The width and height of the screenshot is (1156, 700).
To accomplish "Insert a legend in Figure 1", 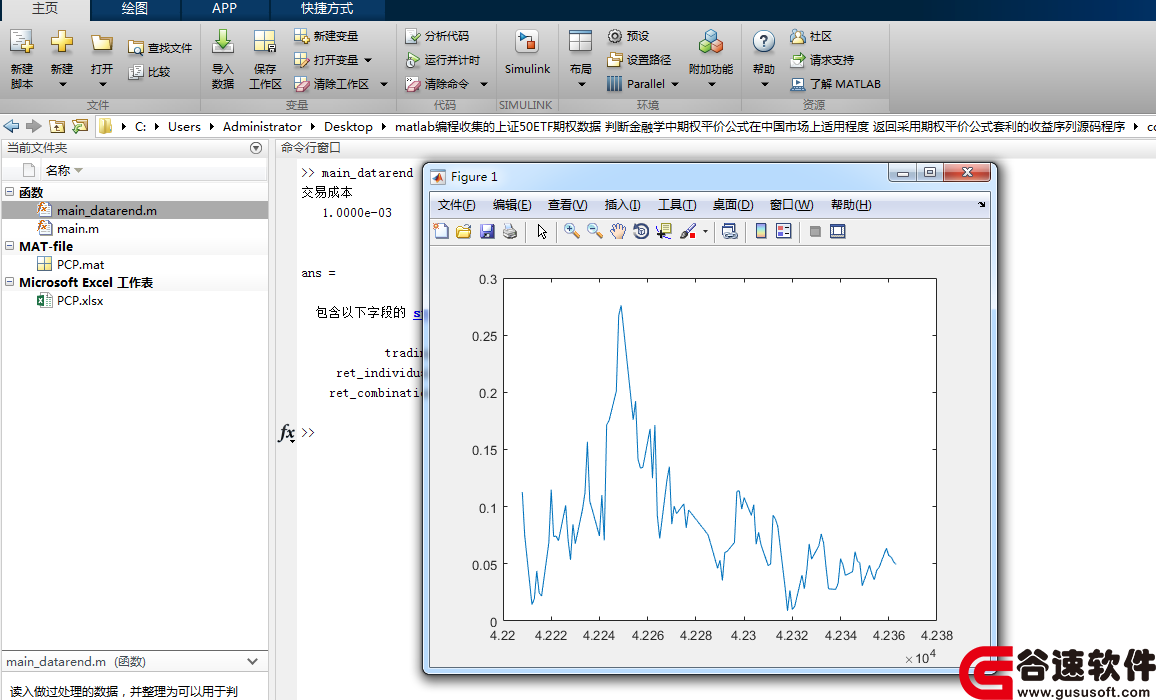I will (784, 232).
